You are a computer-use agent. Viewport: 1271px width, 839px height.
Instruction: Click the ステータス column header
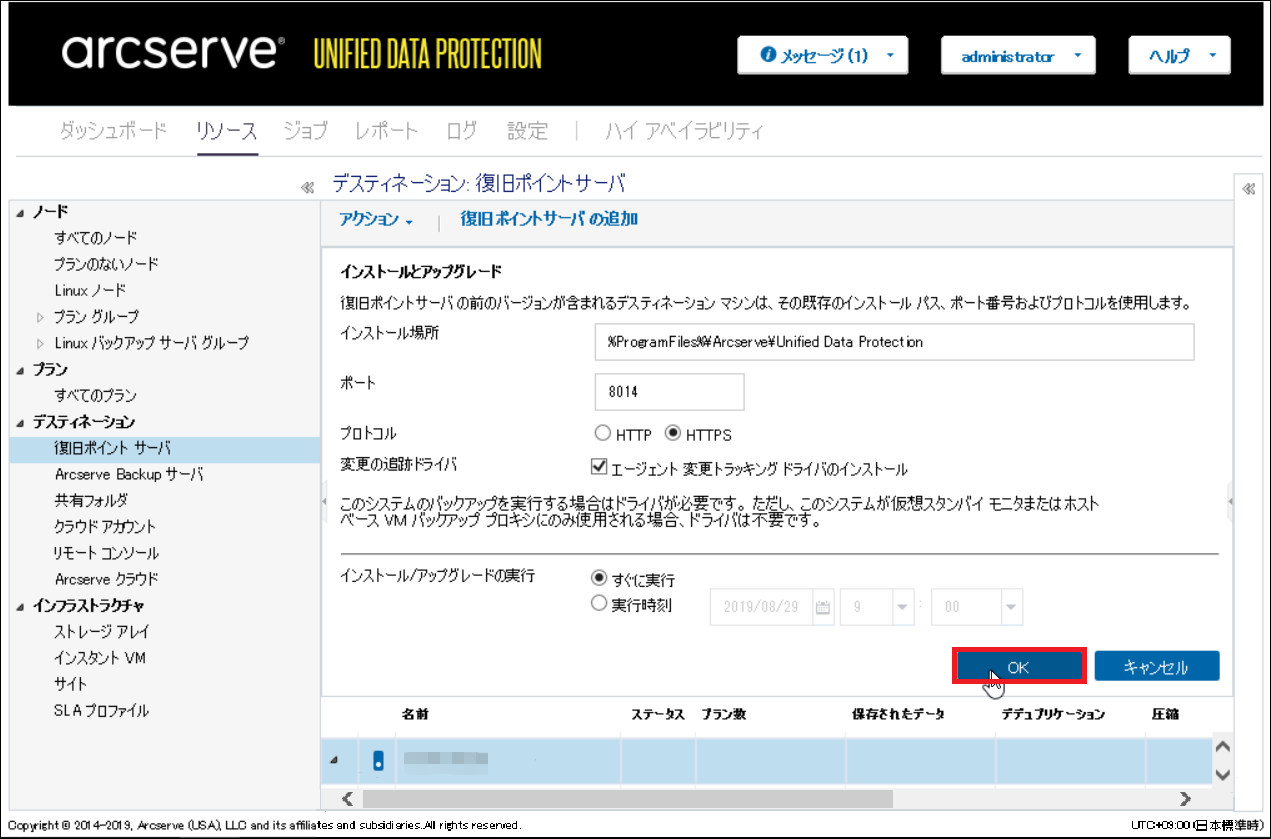658,715
